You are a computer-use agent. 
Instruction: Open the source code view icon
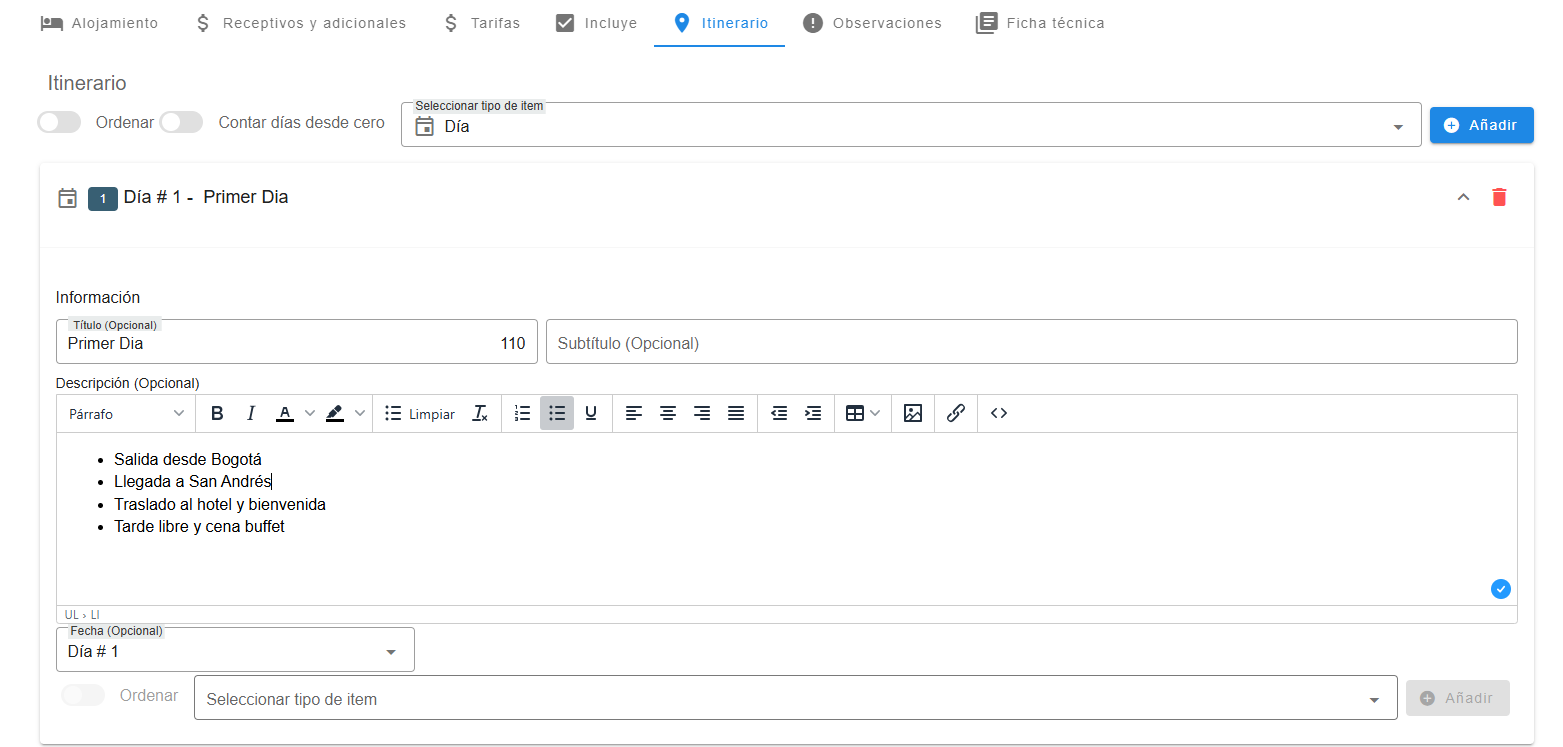998,413
